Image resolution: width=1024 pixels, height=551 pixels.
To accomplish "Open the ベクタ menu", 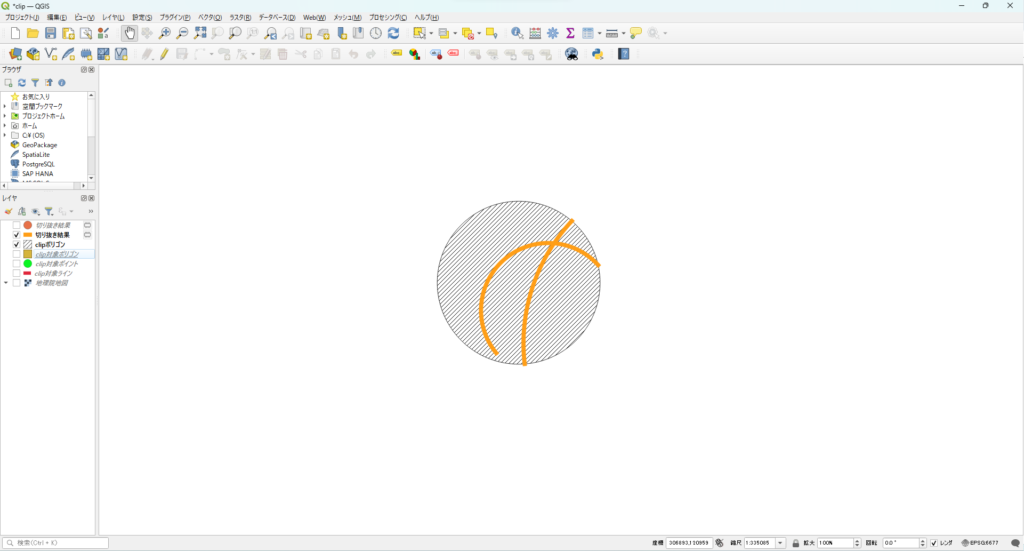I will pyautogui.click(x=210, y=18).
